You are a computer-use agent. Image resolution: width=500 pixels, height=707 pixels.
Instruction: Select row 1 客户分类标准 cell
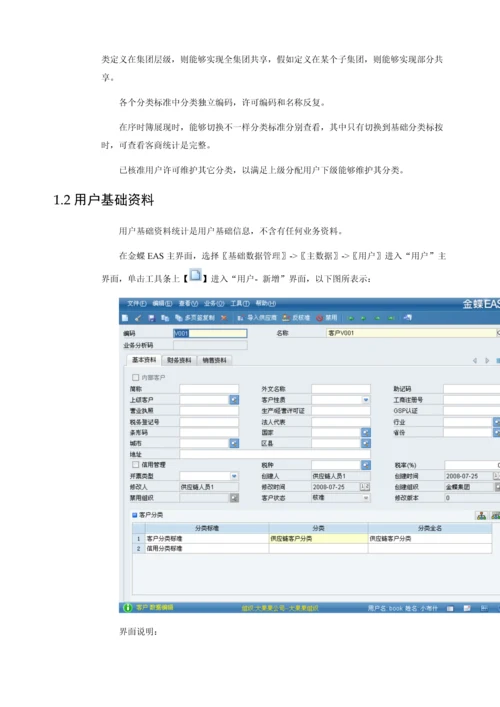[207, 538]
